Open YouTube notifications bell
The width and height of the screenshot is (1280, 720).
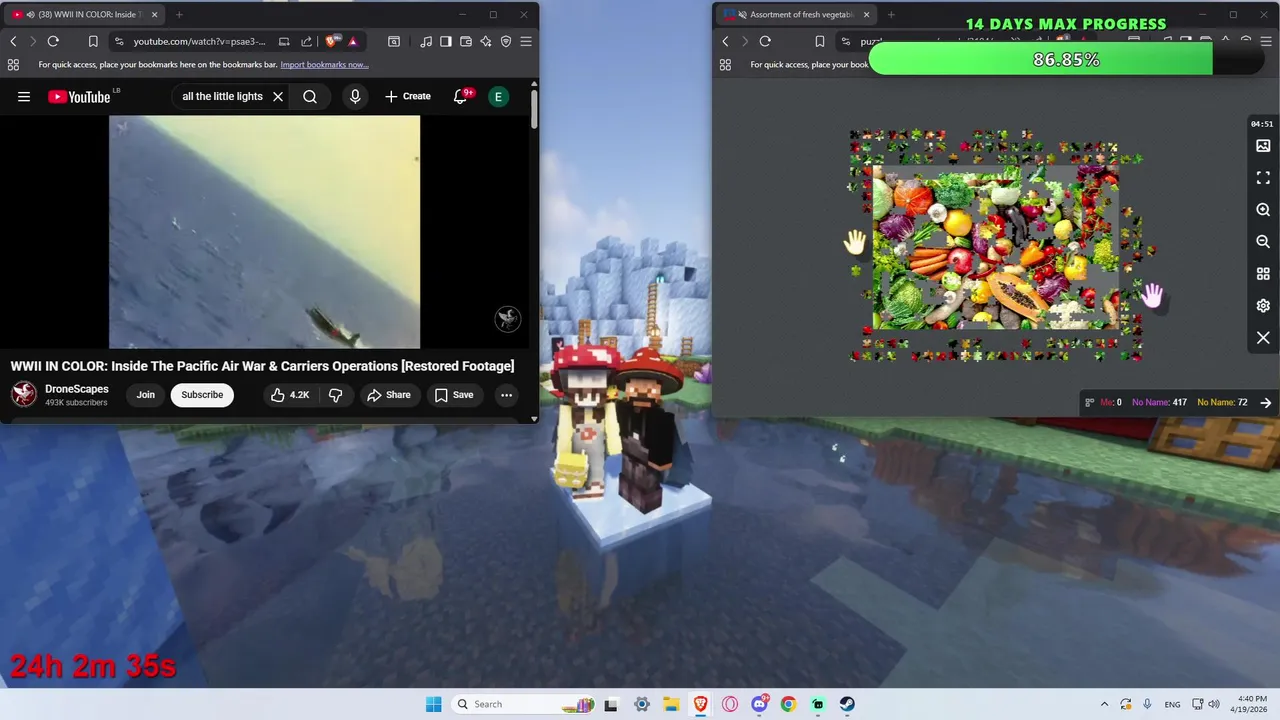tap(461, 97)
